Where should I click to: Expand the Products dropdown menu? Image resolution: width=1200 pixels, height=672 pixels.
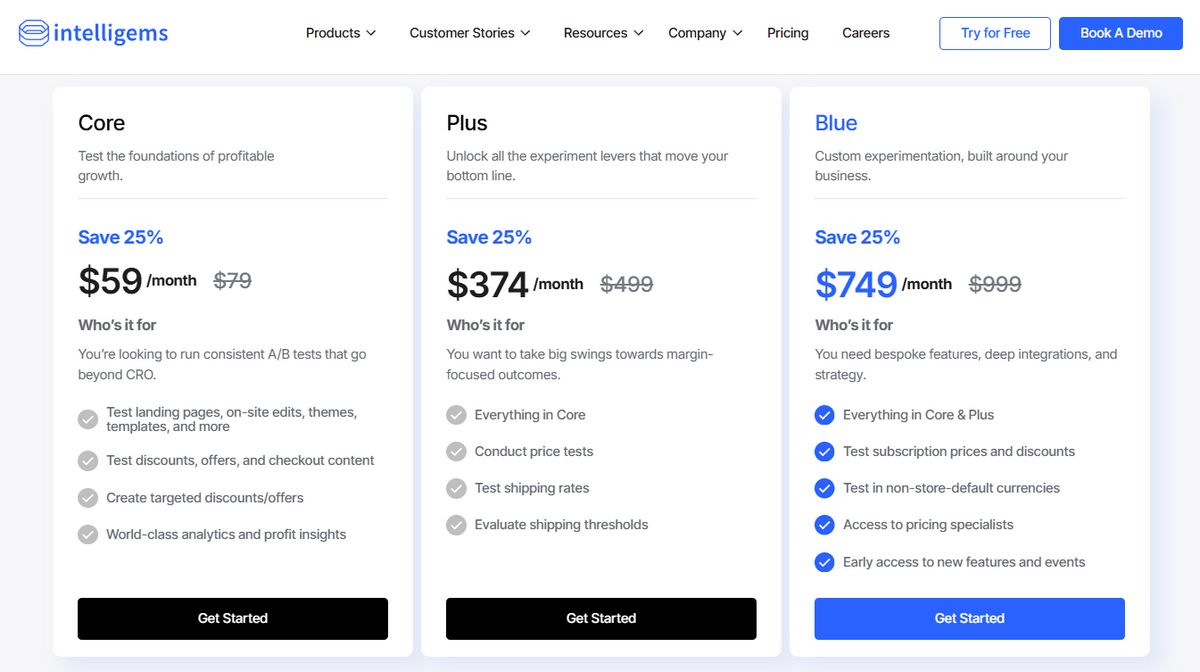[340, 32]
